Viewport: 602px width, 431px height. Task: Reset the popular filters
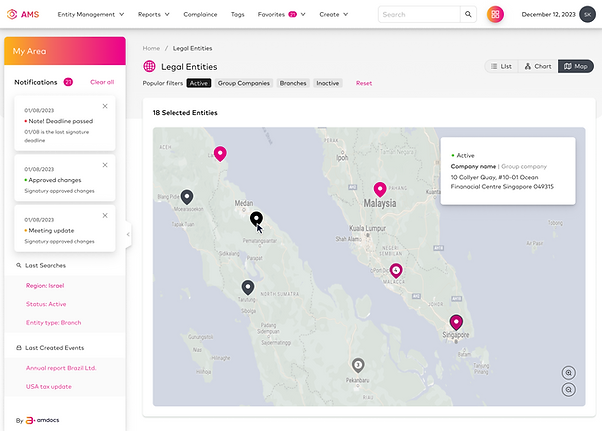pyautogui.click(x=364, y=83)
